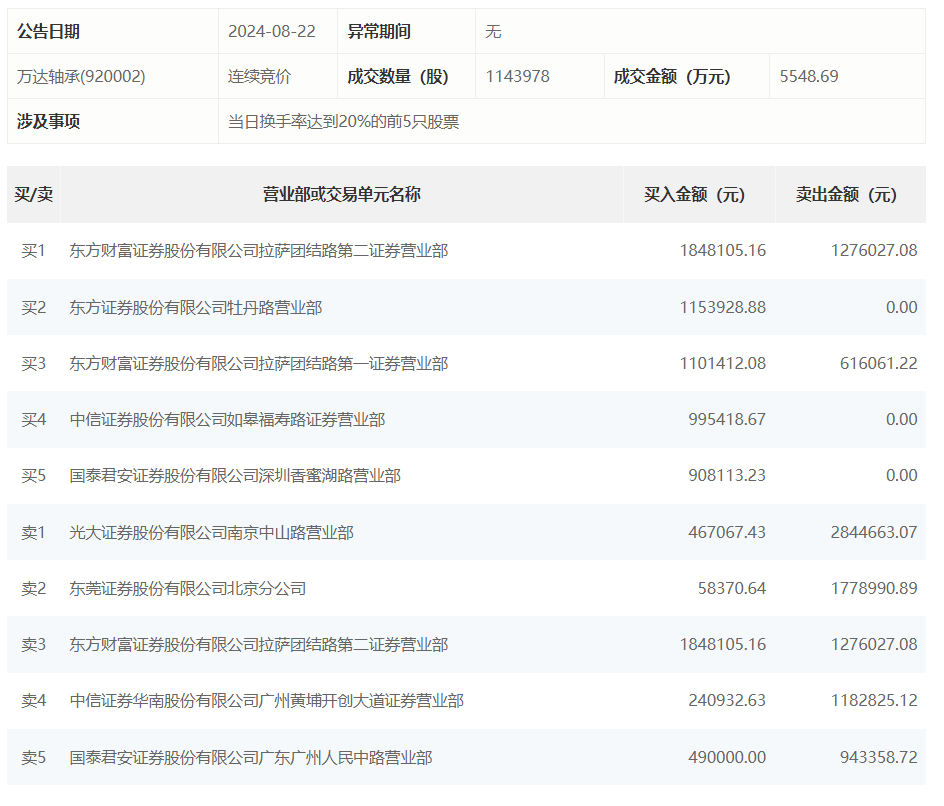The height and width of the screenshot is (806, 944).
Task: Click the 成交数量 (股) label
Action: 398,76
